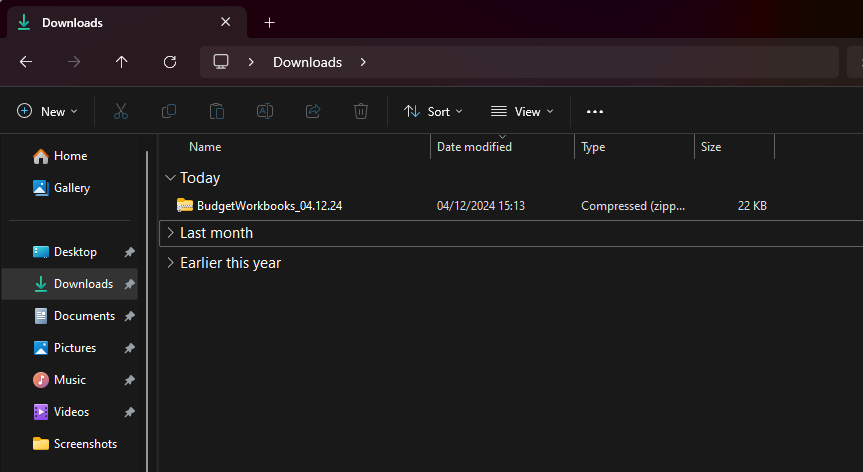
Task: Go up one folder level
Action: click(x=122, y=62)
